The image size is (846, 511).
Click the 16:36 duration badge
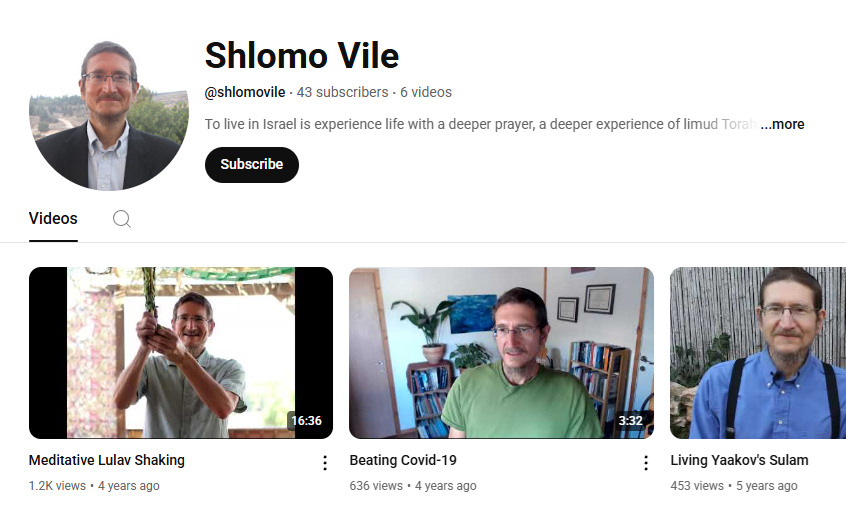tap(306, 420)
